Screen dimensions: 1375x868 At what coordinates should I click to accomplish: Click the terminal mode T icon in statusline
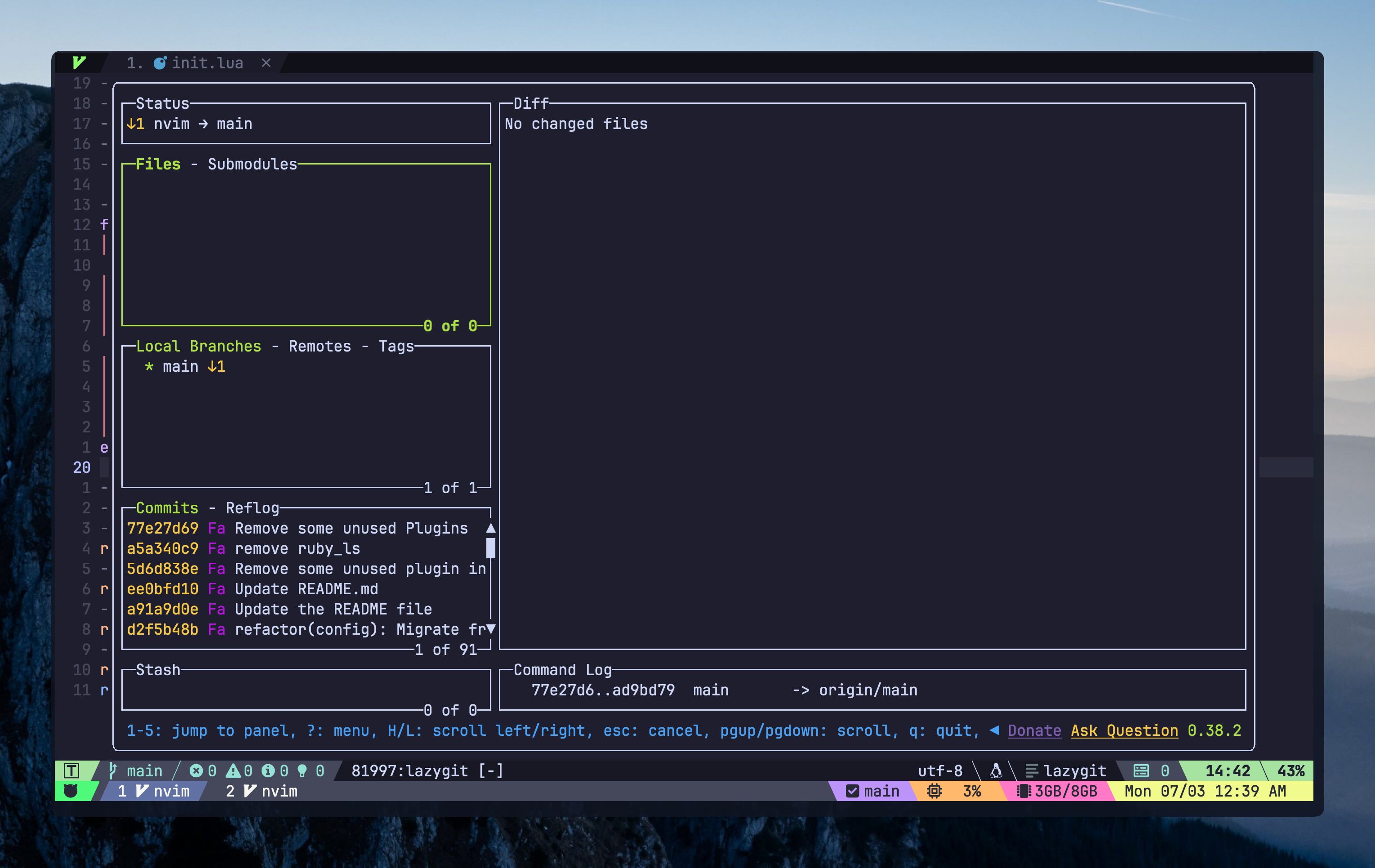pyautogui.click(x=71, y=771)
